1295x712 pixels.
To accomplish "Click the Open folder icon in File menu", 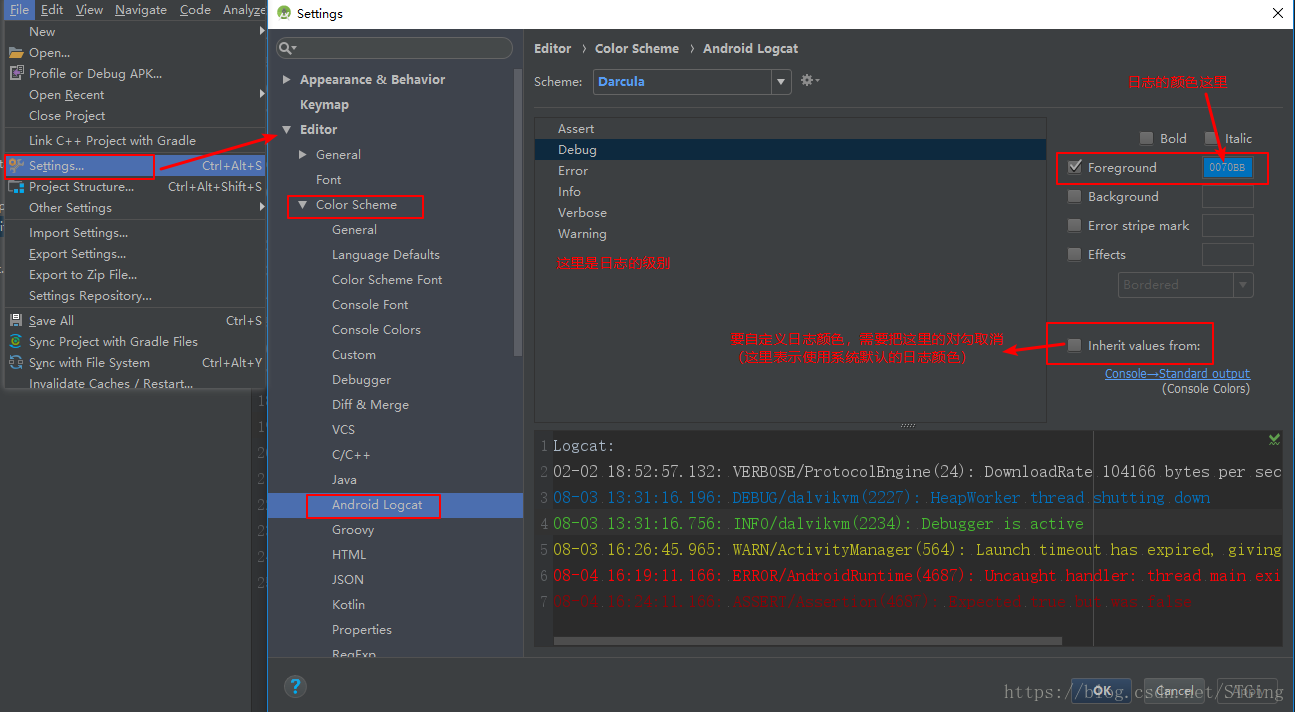I will [16, 53].
